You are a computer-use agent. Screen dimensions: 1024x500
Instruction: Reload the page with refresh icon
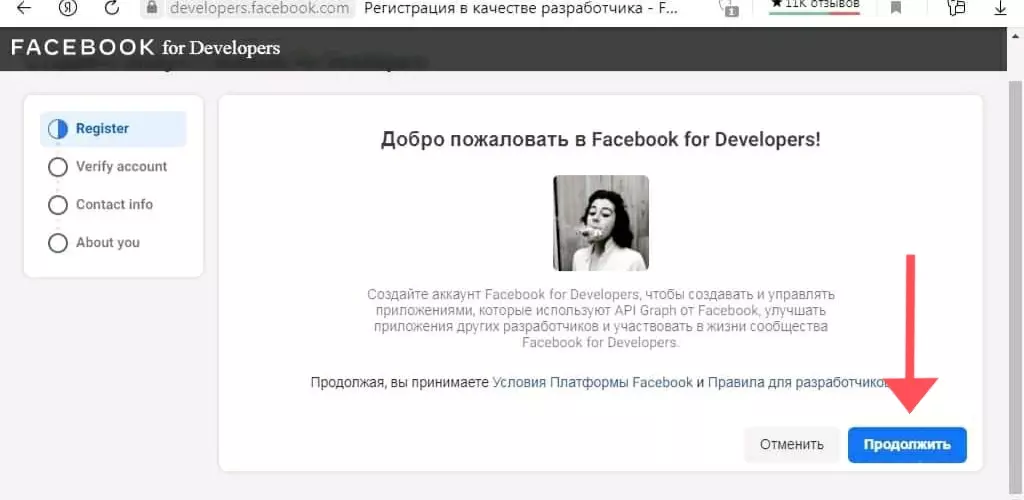(x=112, y=8)
